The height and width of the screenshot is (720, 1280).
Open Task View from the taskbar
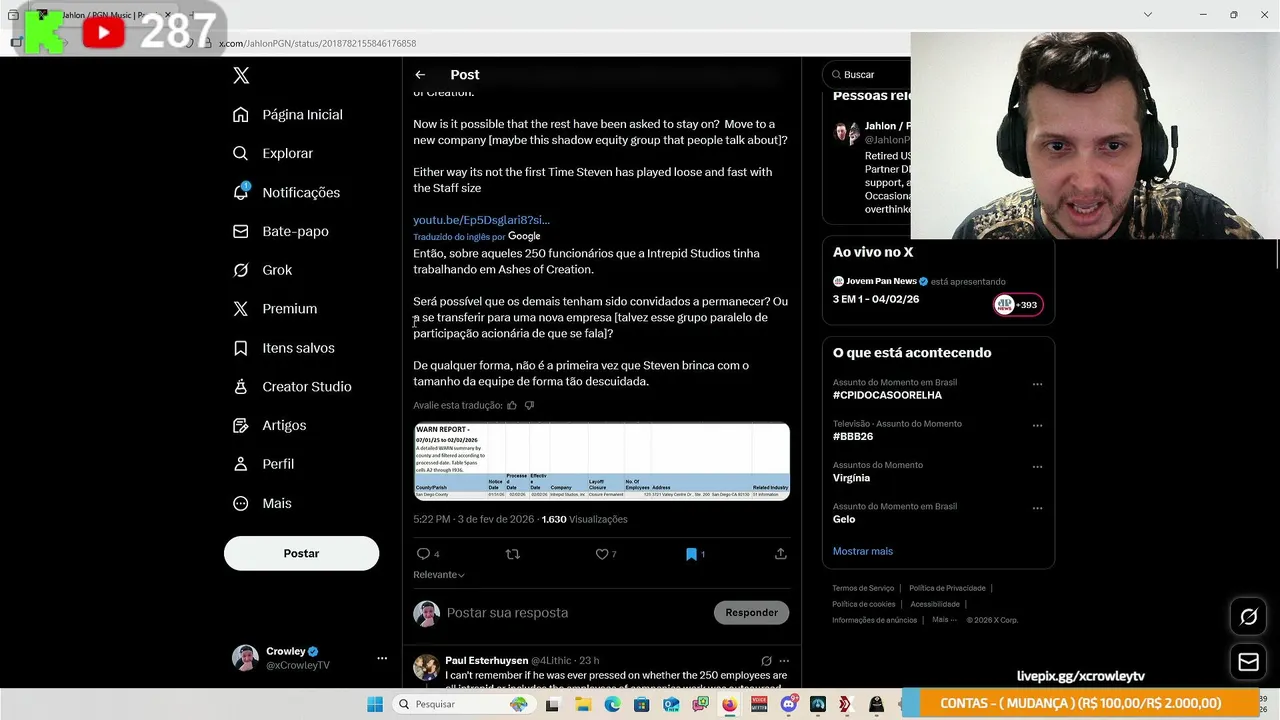(x=552, y=704)
